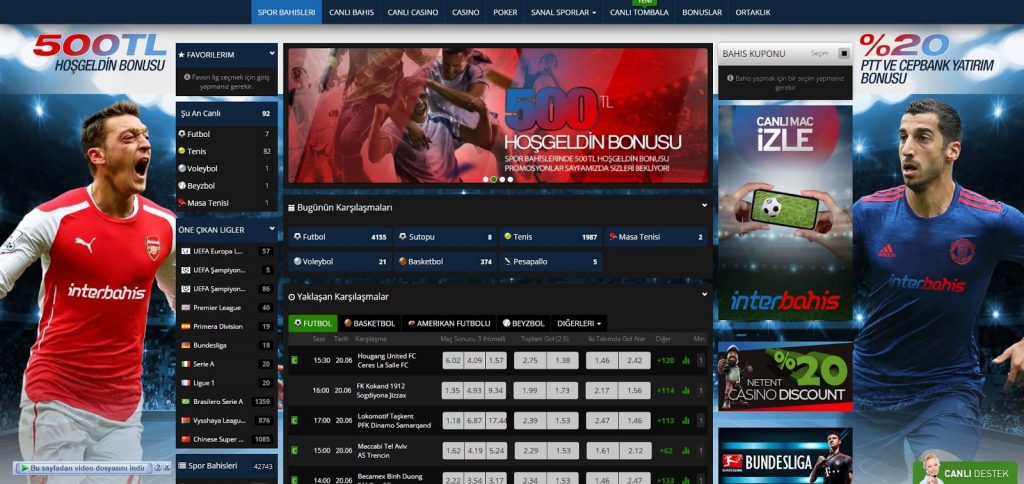Open the Diğerleri sports dropdown
Image resolution: width=1024 pixels, height=484 pixels.
click(579, 323)
